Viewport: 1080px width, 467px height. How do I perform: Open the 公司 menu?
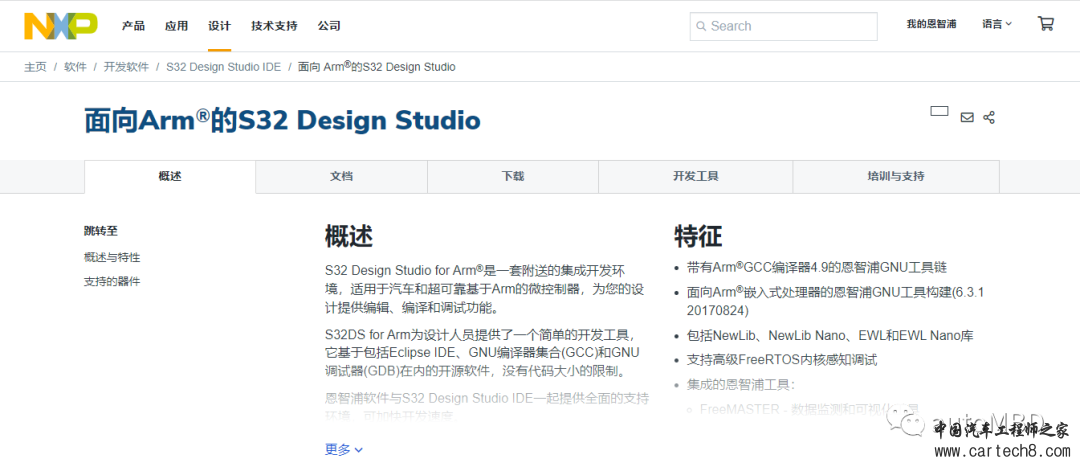[329, 26]
